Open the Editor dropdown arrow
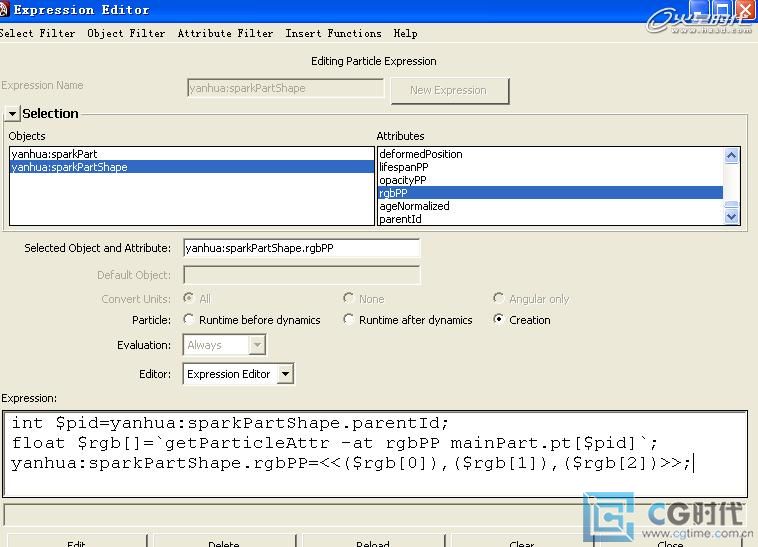The image size is (758, 547). [x=286, y=374]
